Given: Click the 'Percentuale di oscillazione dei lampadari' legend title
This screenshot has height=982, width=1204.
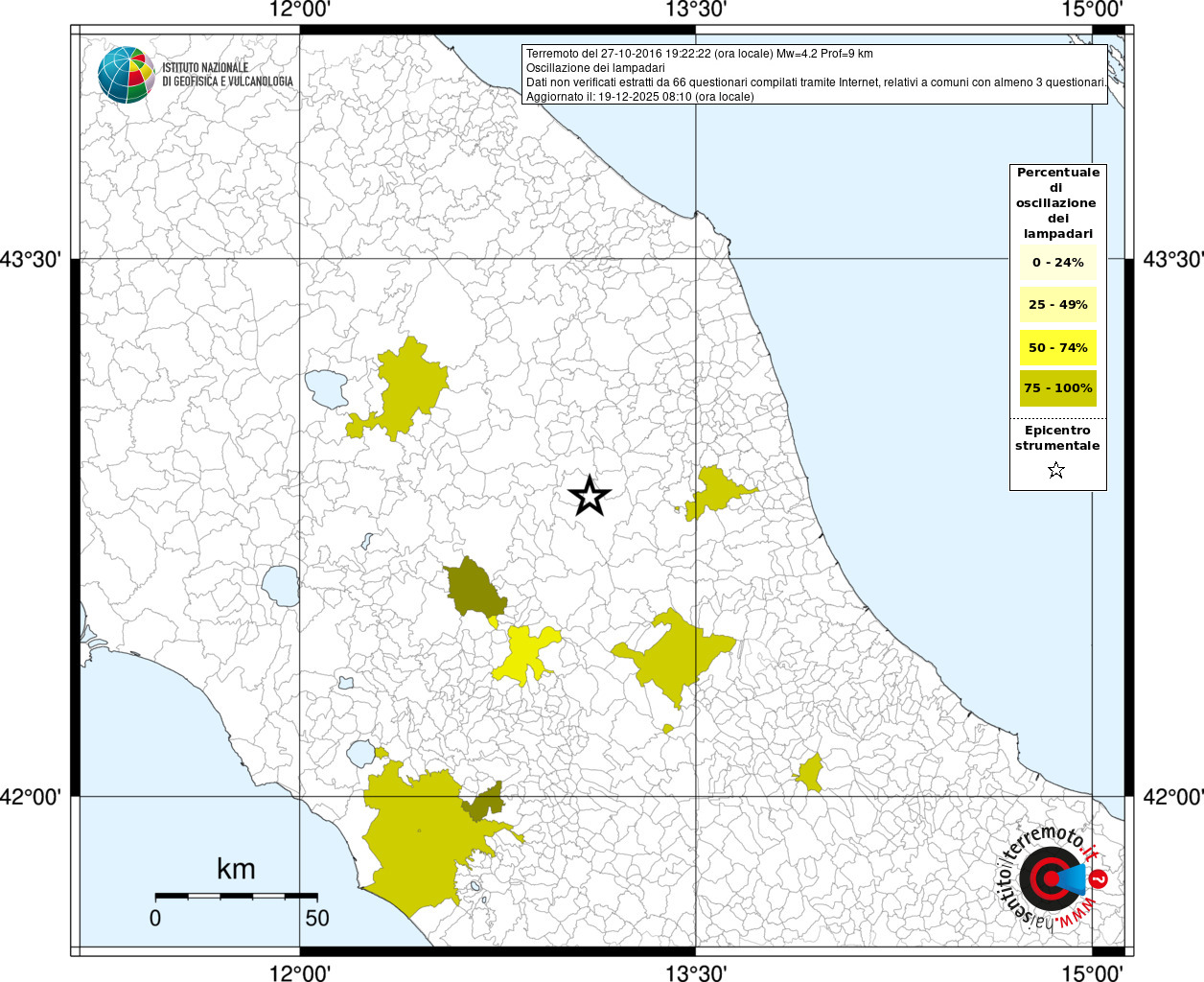Looking at the screenshot, I should [x=1058, y=203].
